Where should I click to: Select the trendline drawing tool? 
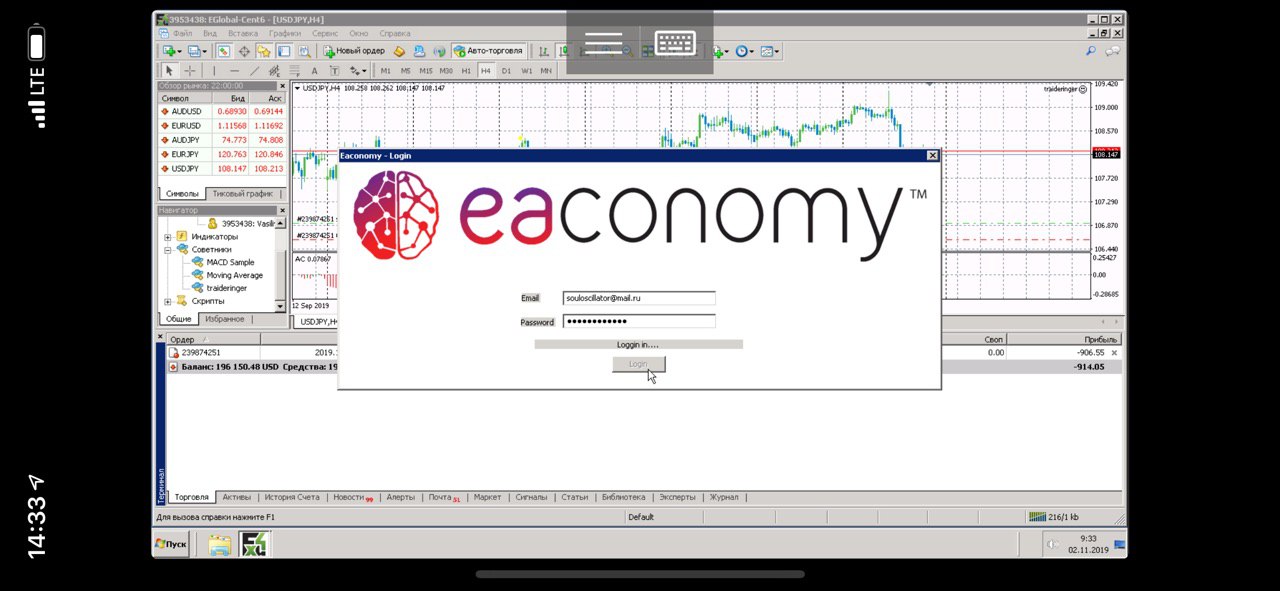coord(254,71)
